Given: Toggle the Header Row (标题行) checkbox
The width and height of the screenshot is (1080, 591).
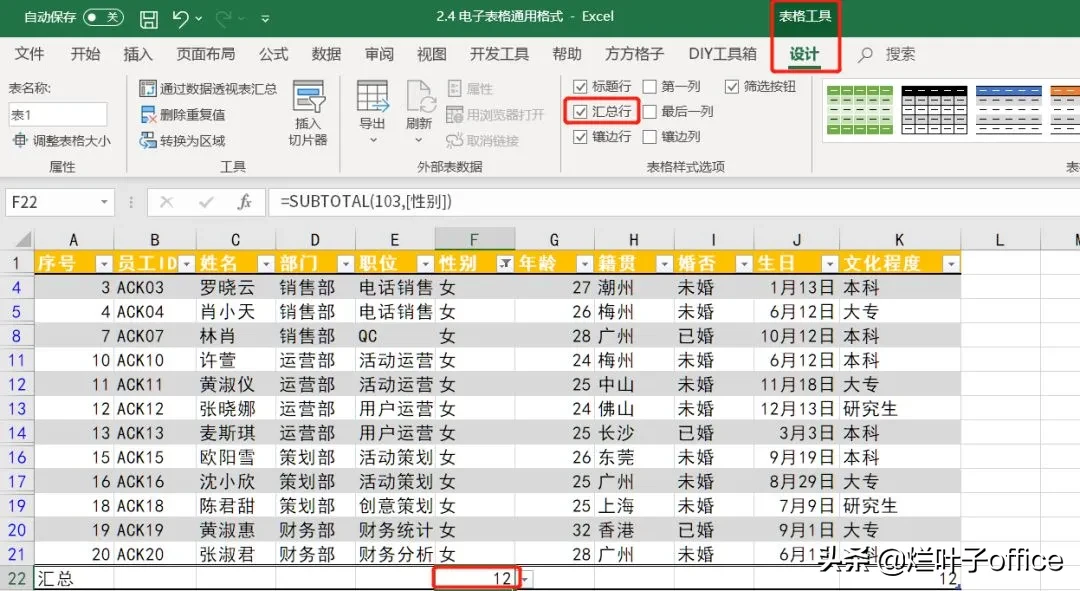Looking at the screenshot, I should click(x=580, y=86).
